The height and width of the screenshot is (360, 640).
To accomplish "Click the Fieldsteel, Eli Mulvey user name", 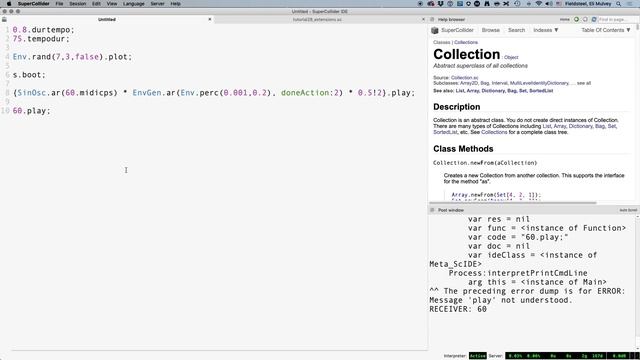I will click(588, 4).
